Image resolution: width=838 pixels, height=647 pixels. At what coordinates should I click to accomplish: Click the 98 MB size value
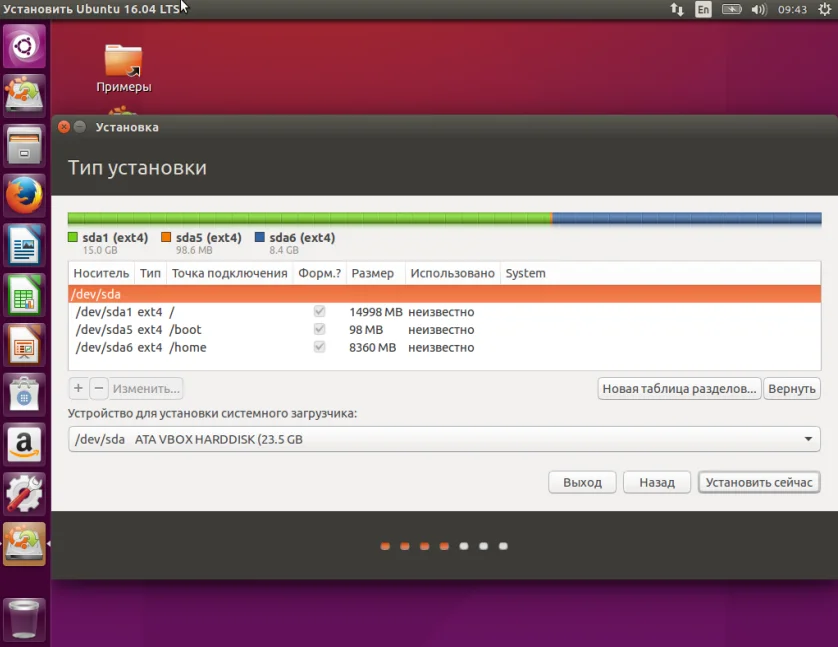point(366,330)
